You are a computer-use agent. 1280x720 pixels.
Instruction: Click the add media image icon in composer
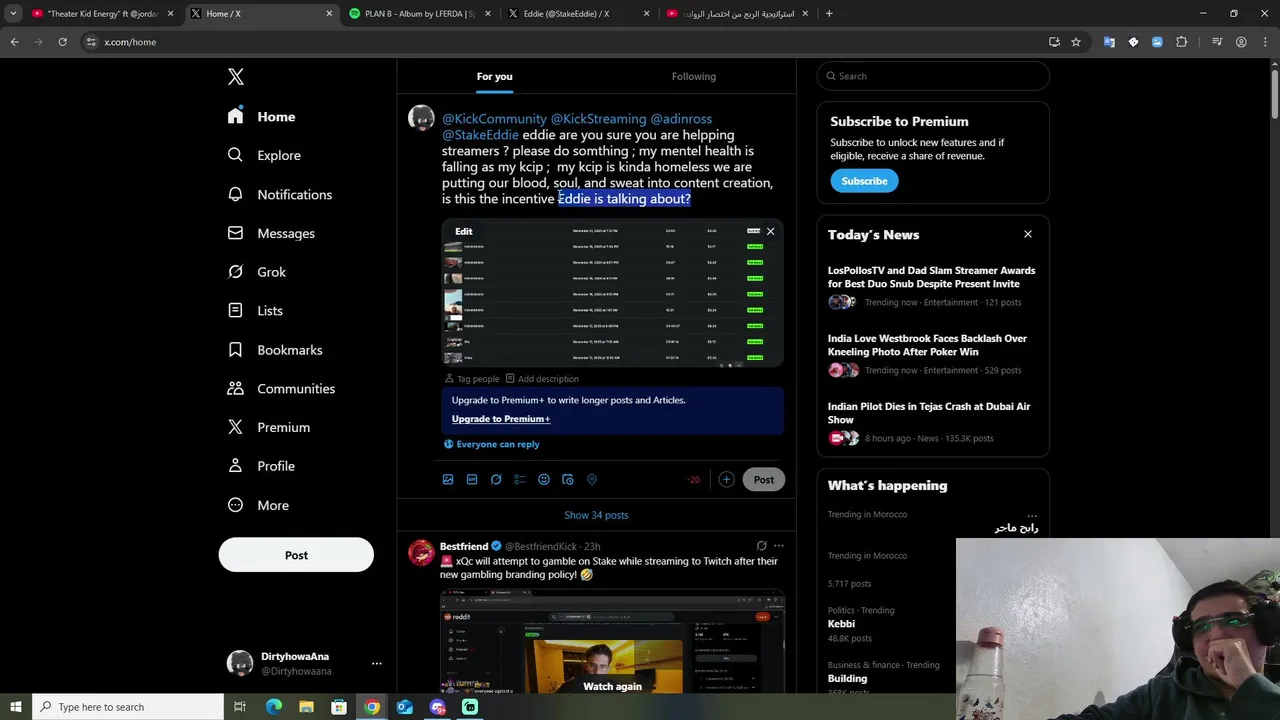448,480
